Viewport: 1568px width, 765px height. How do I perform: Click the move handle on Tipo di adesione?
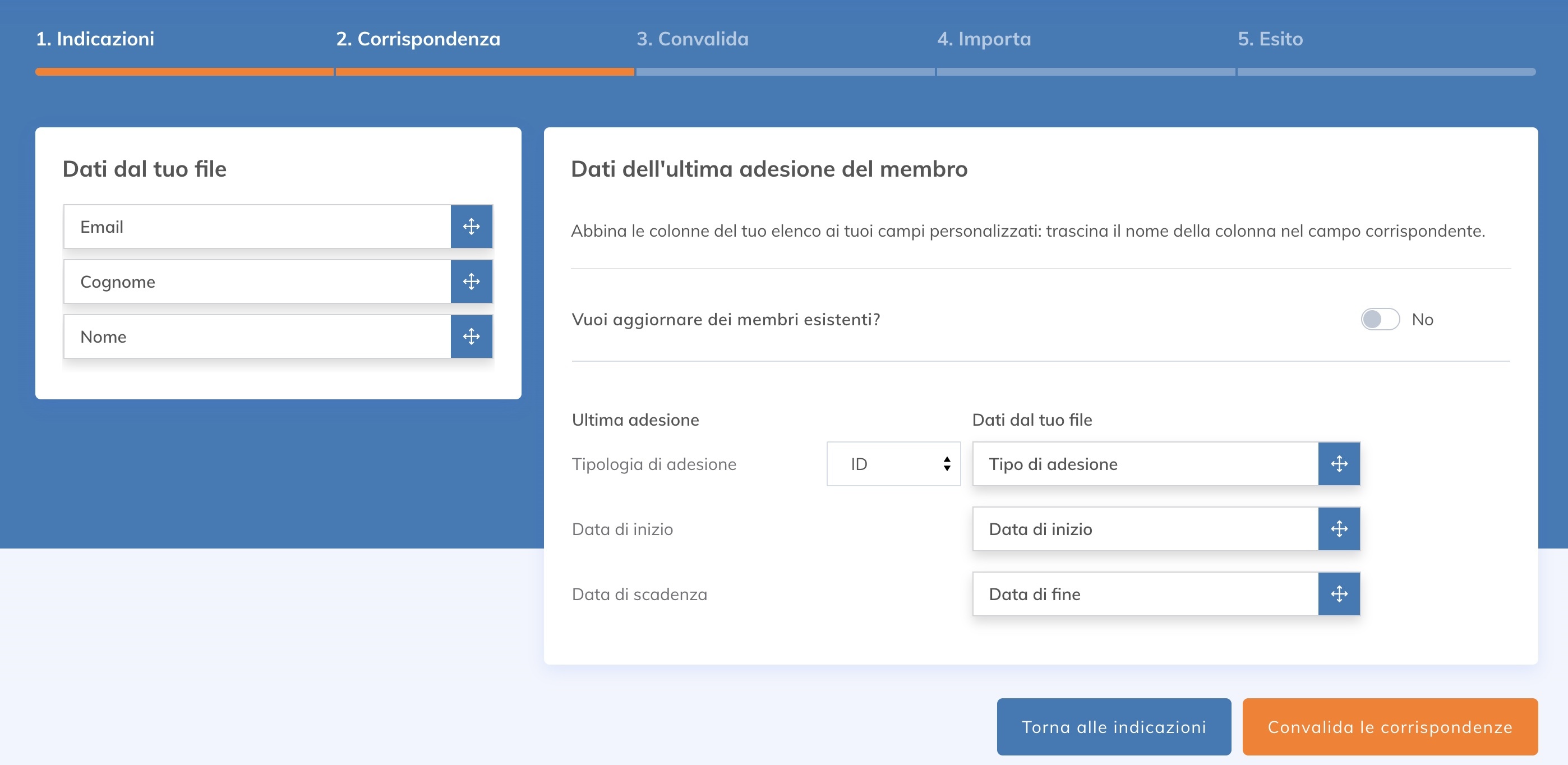pyautogui.click(x=1339, y=464)
